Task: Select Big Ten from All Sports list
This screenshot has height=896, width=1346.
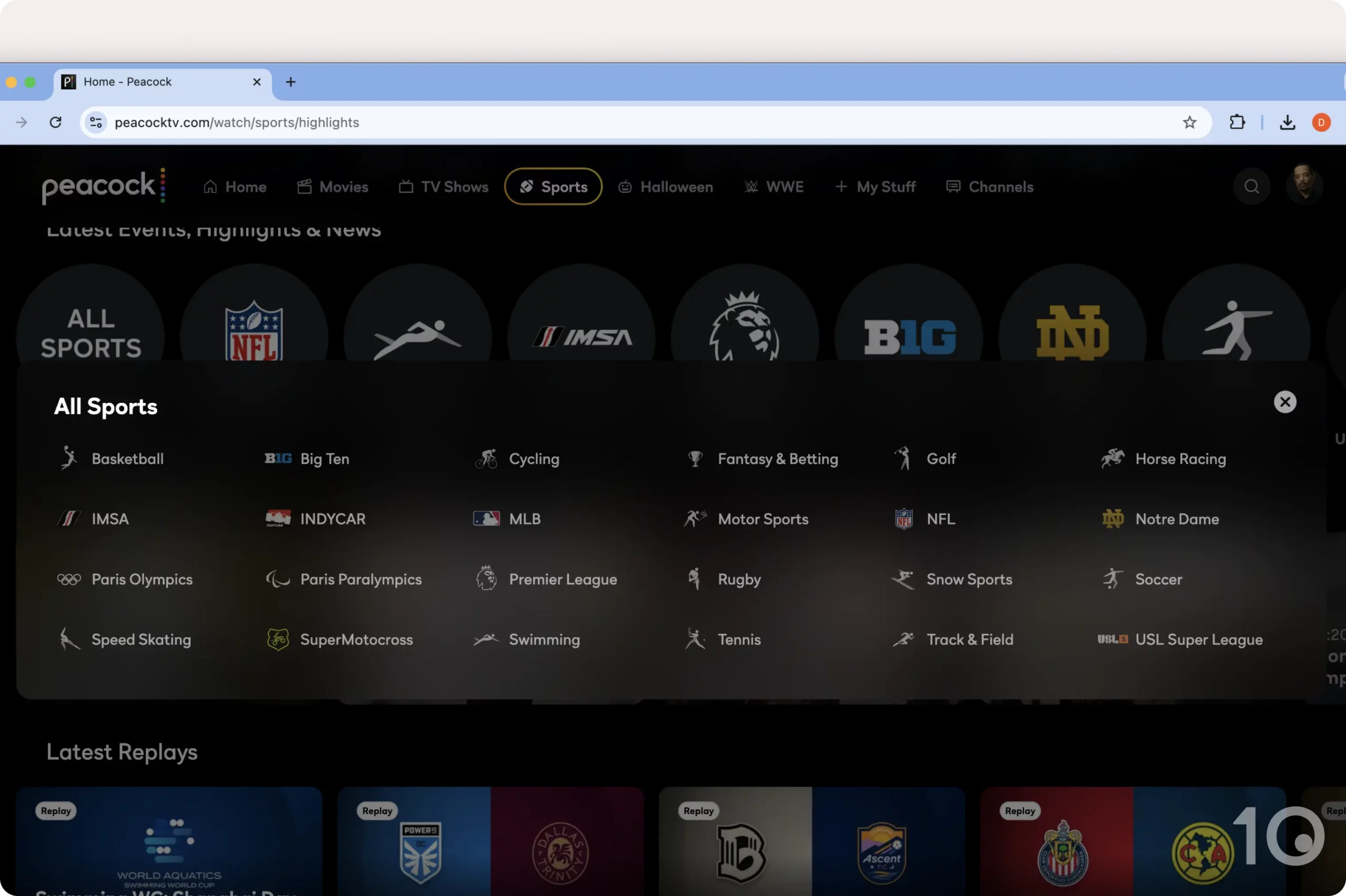Action: click(x=307, y=459)
